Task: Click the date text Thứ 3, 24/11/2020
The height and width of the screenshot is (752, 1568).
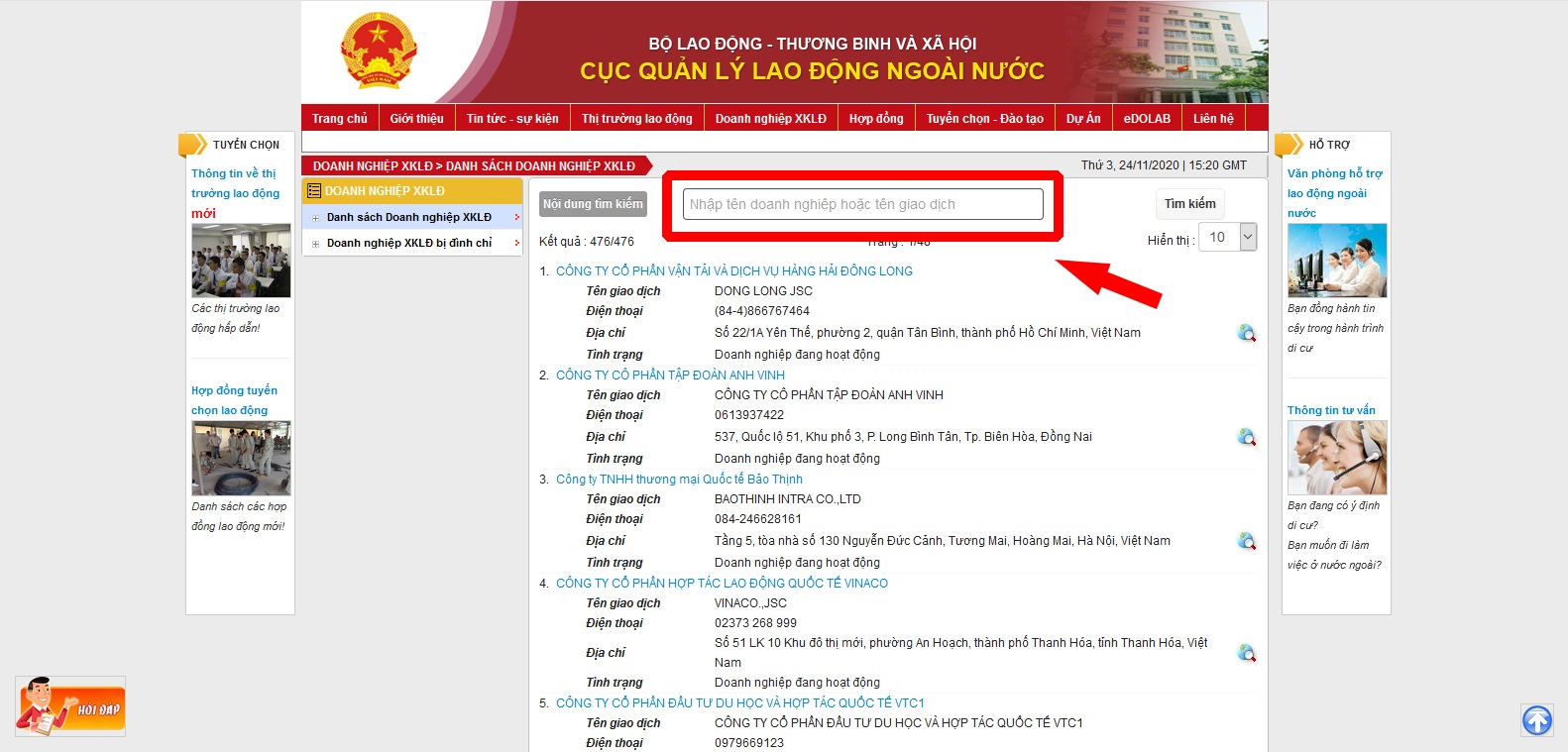Action: click(x=1130, y=165)
